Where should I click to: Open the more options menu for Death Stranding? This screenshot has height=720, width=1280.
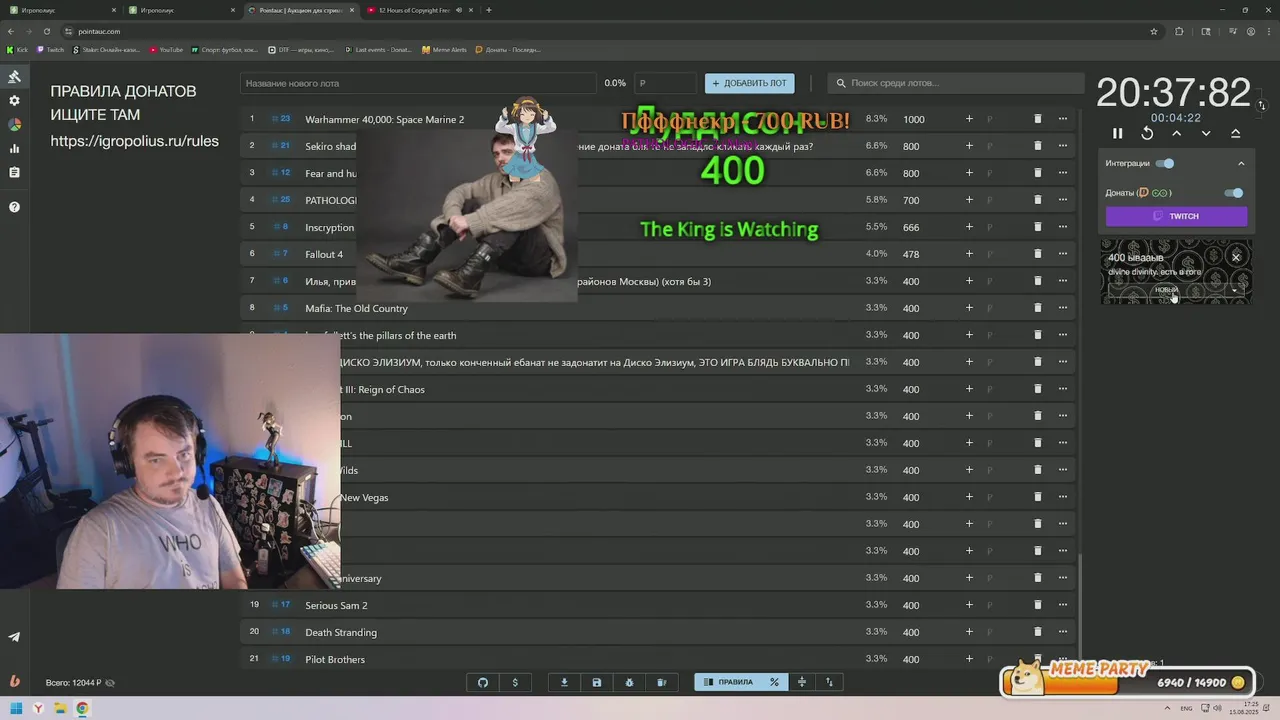[1063, 632]
